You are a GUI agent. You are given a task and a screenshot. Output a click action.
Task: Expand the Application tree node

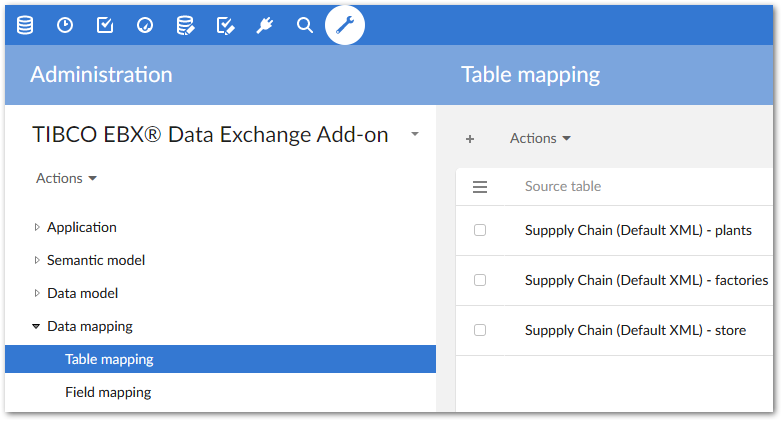coord(37,228)
